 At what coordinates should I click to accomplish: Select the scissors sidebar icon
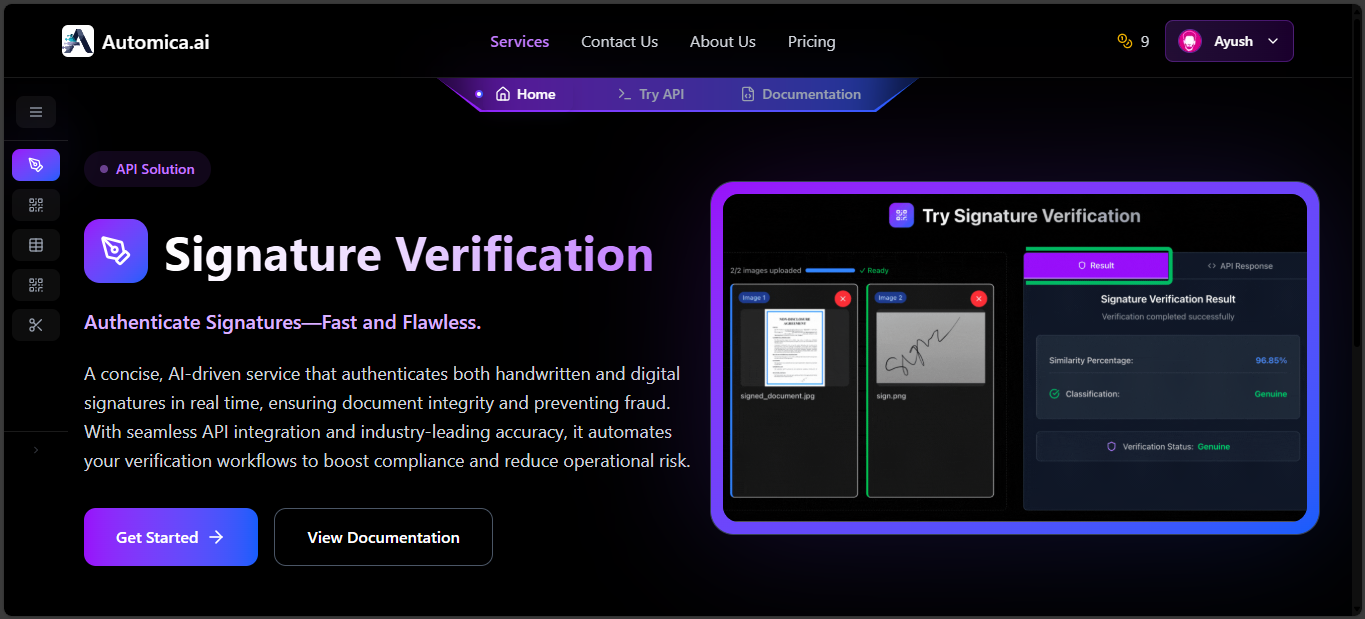click(36, 325)
